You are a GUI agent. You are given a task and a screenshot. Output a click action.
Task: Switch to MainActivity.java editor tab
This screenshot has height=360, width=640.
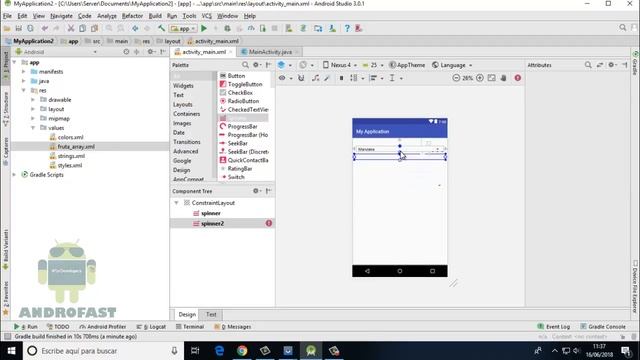point(270,52)
